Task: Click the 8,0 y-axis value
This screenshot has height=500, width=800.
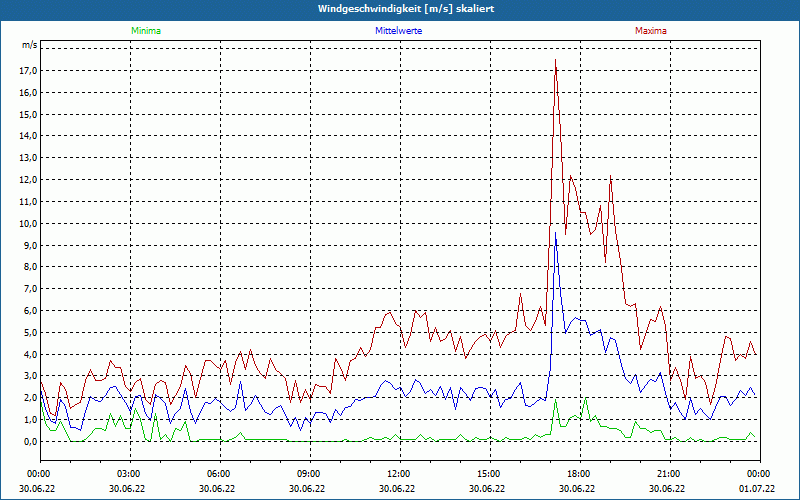Action: (31, 267)
